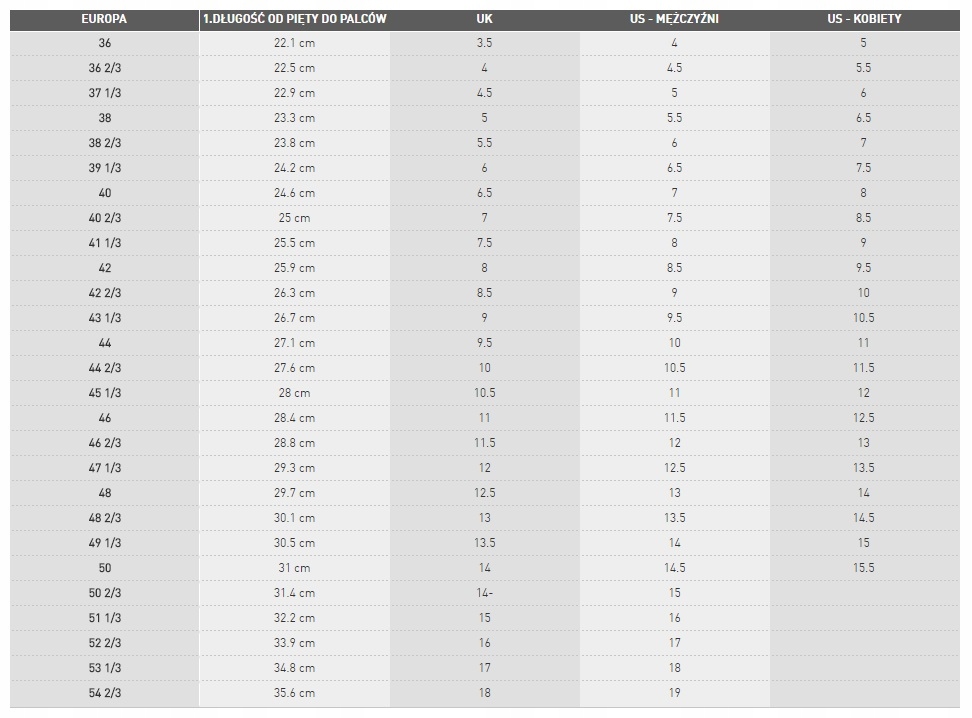Viewport: 972px width, 718px height.
Task: Click the UK column header
Action: click(x=484, y=18)
